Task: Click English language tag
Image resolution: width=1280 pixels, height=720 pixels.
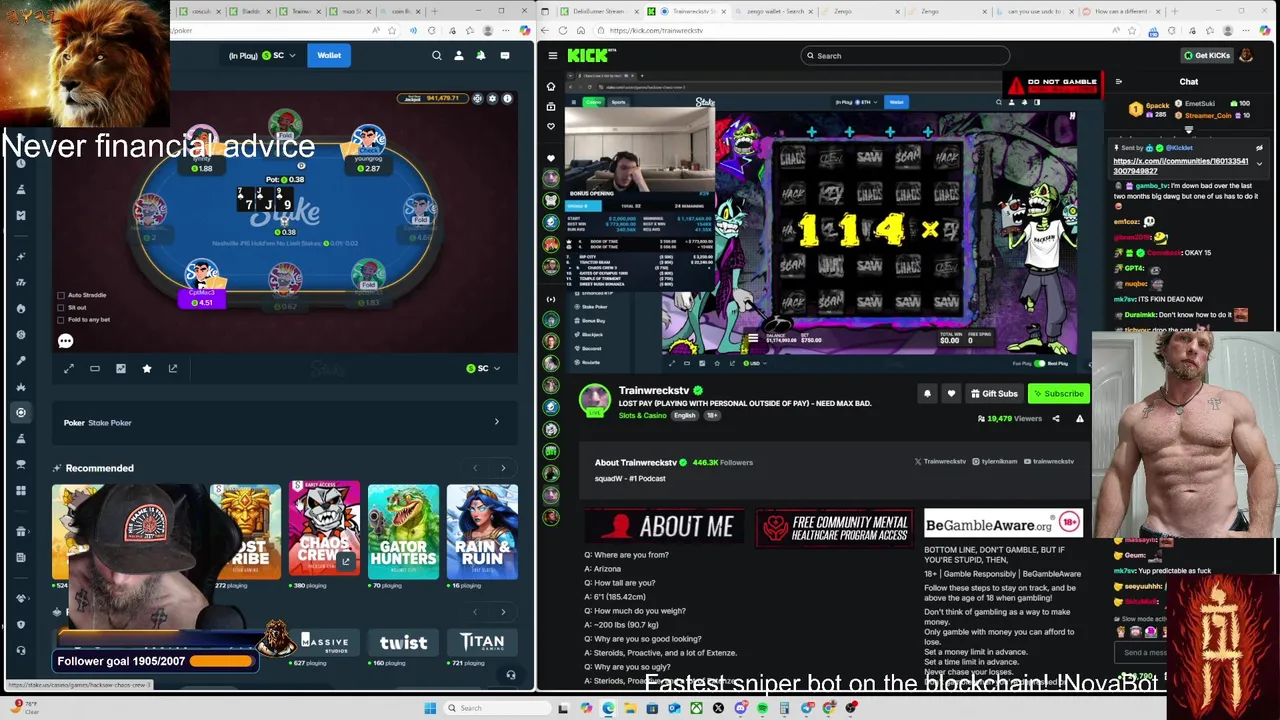Action: tap(685, 415)
